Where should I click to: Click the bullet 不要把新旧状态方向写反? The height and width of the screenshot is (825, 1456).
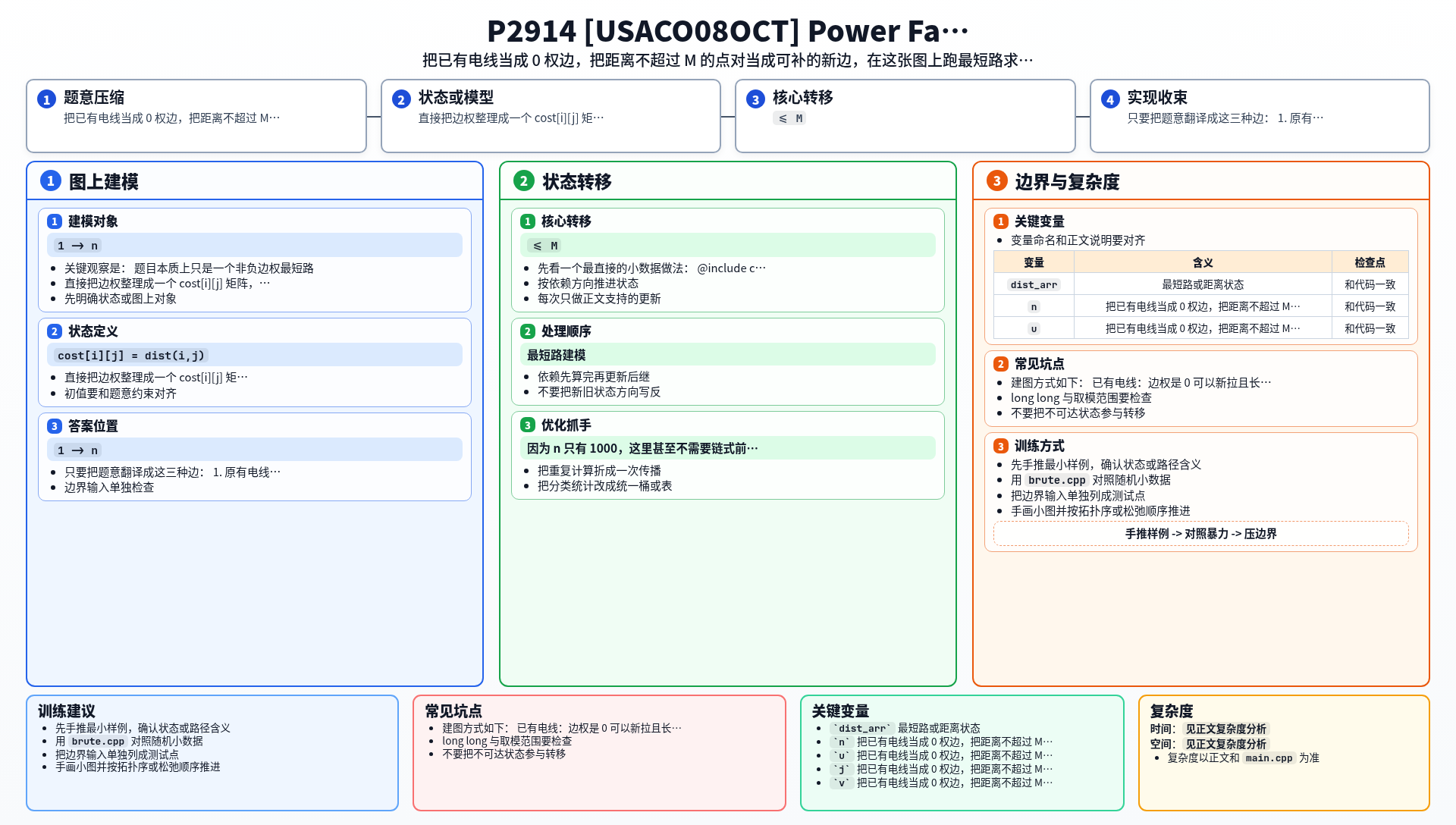click(x=599, y=392)
